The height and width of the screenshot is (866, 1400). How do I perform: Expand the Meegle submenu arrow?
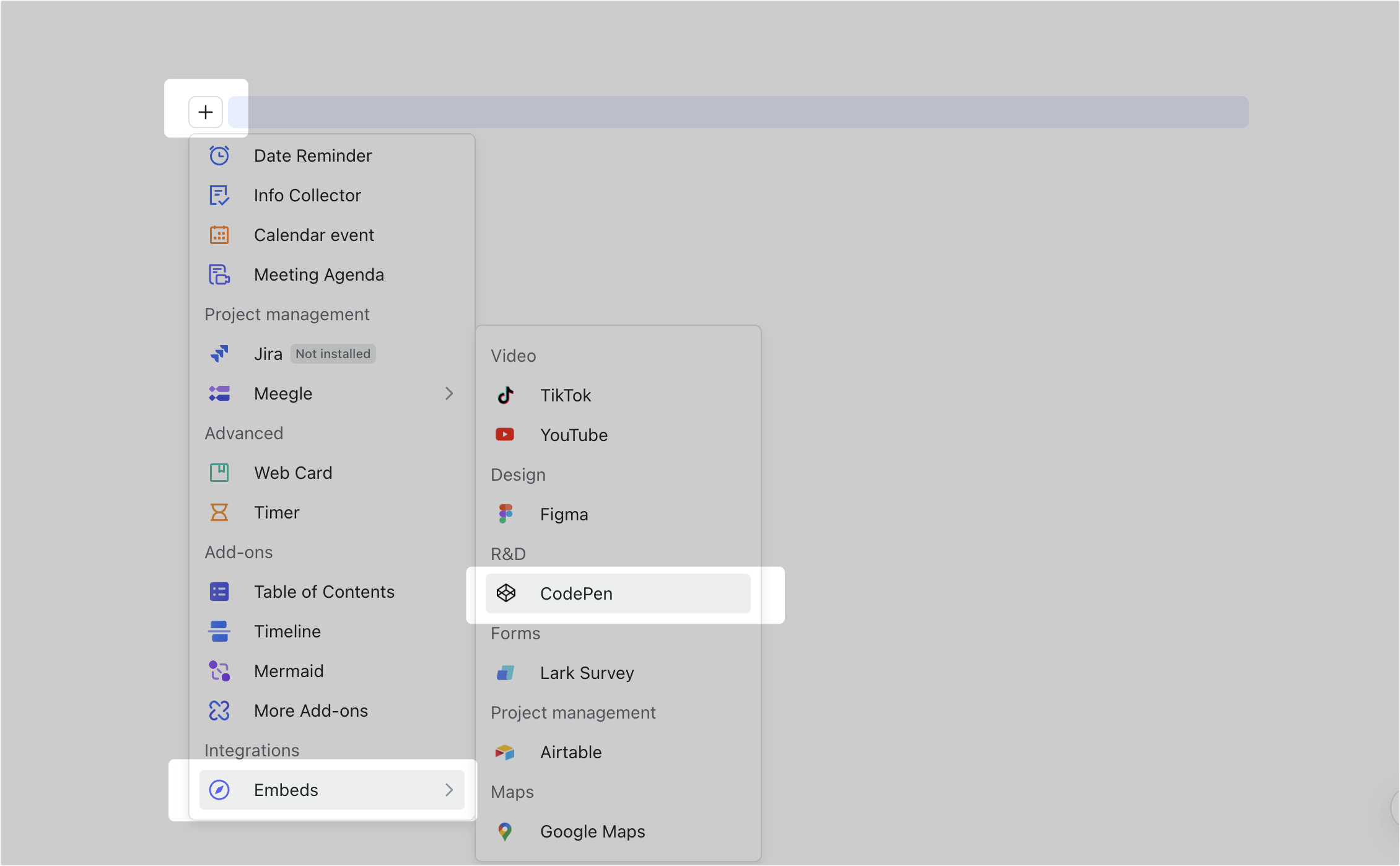tap(449, 393)
